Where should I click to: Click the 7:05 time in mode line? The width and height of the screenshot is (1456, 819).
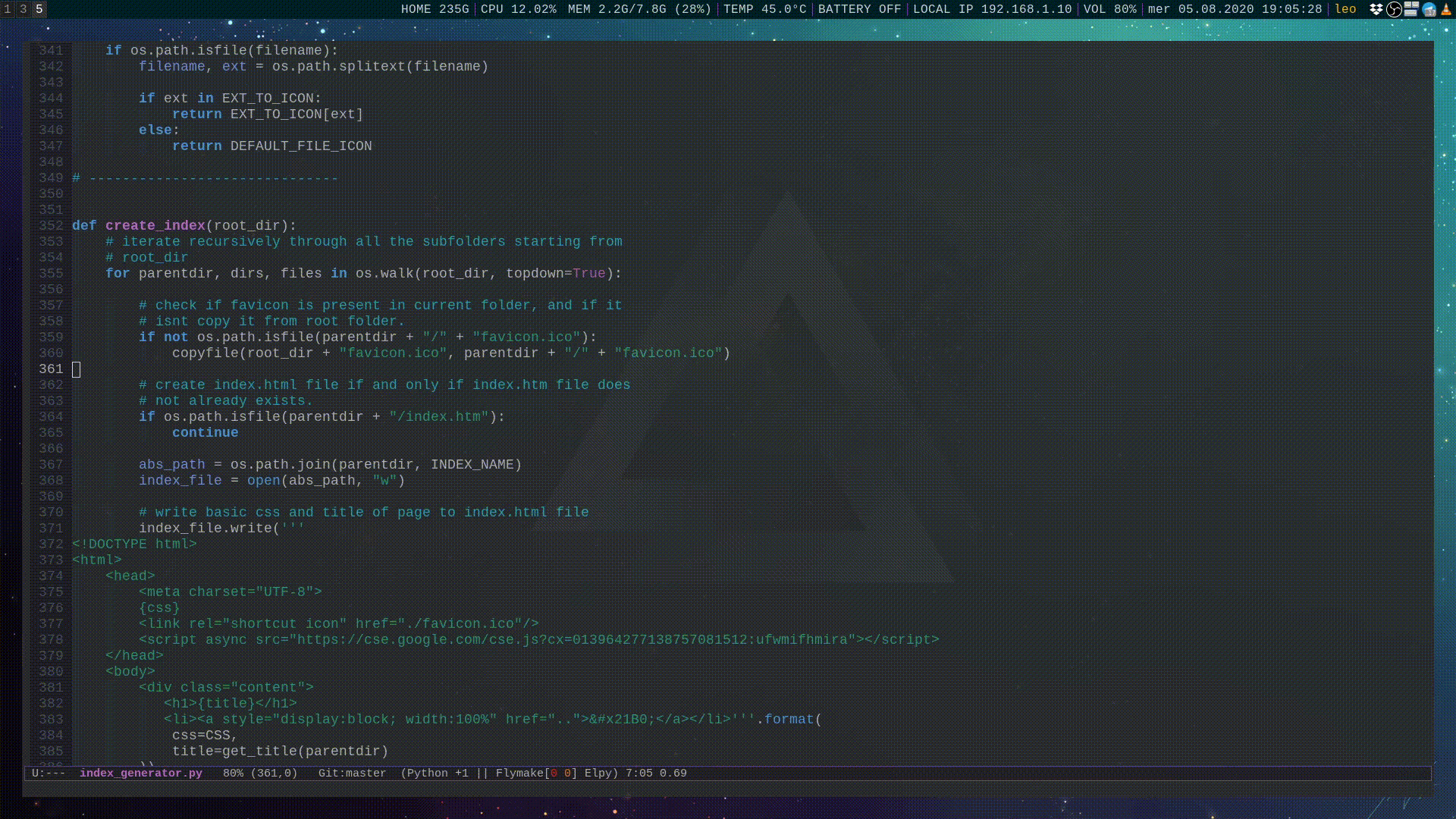click(639, 773)
